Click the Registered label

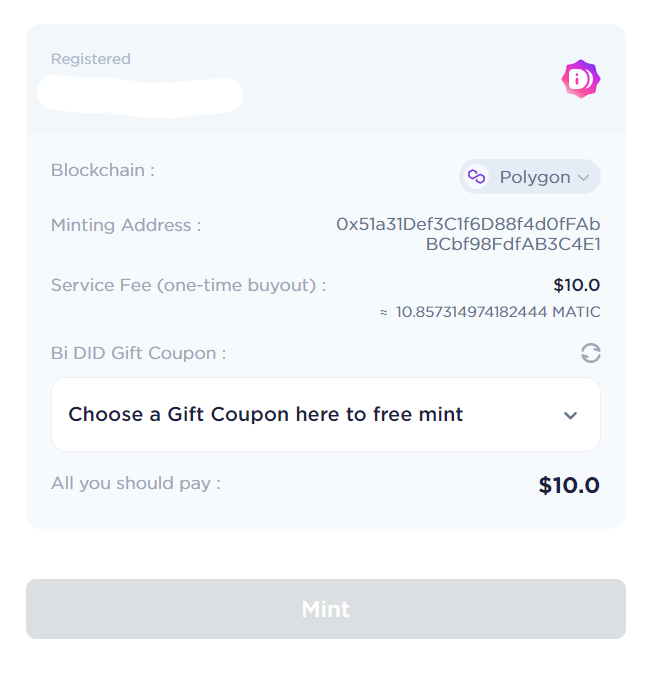91,59
